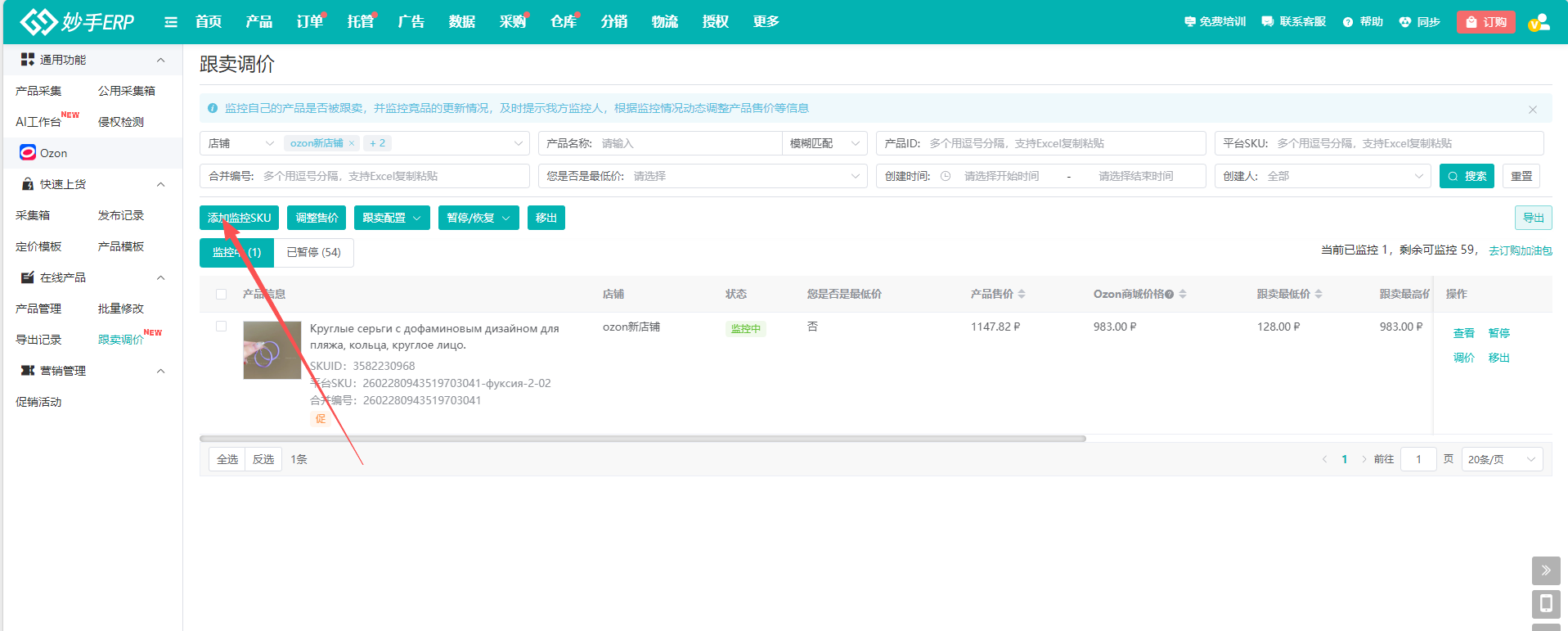Tick the checkbox for Круглые серьги product row
The image size is (1568, 631).
click(221, 327)
